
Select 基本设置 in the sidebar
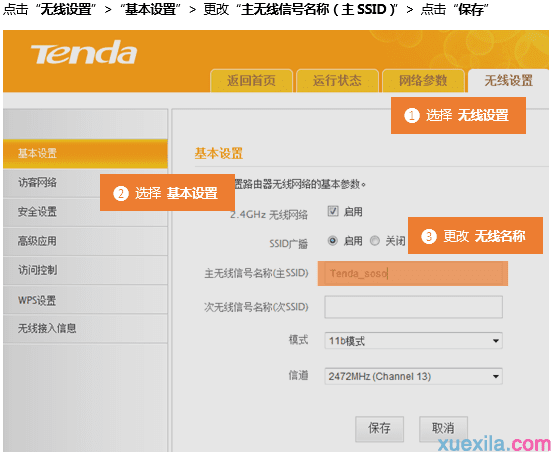[x=85, y=154]
